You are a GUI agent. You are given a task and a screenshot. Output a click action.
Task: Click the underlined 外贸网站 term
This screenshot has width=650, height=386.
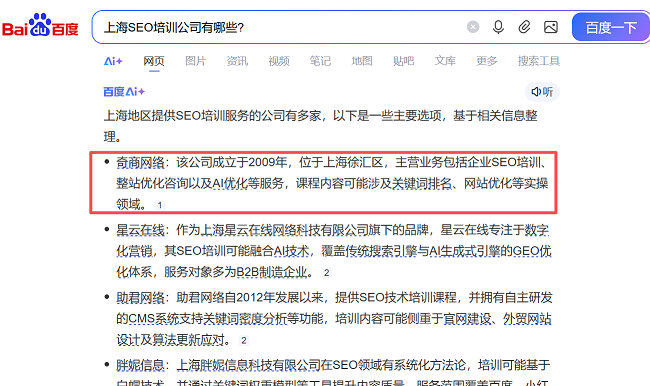pyautogui.click(x=527, y=319)
